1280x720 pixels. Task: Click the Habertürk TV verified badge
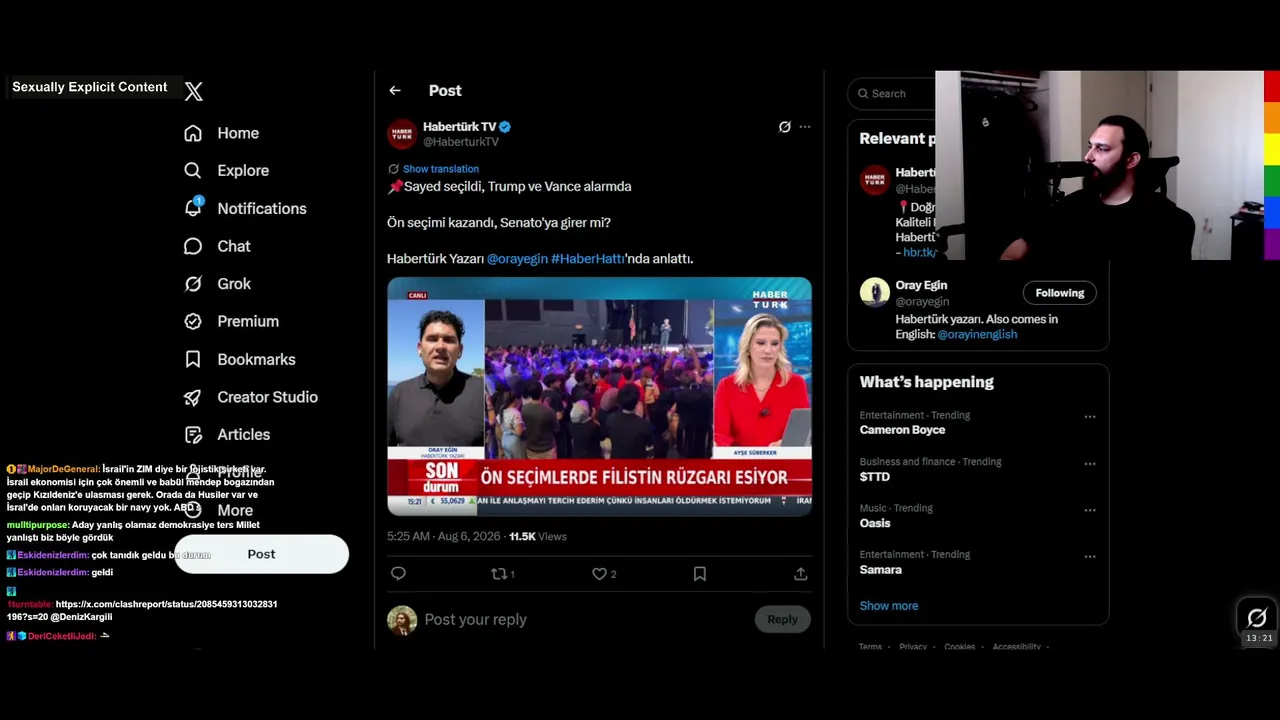pos(505,127)
